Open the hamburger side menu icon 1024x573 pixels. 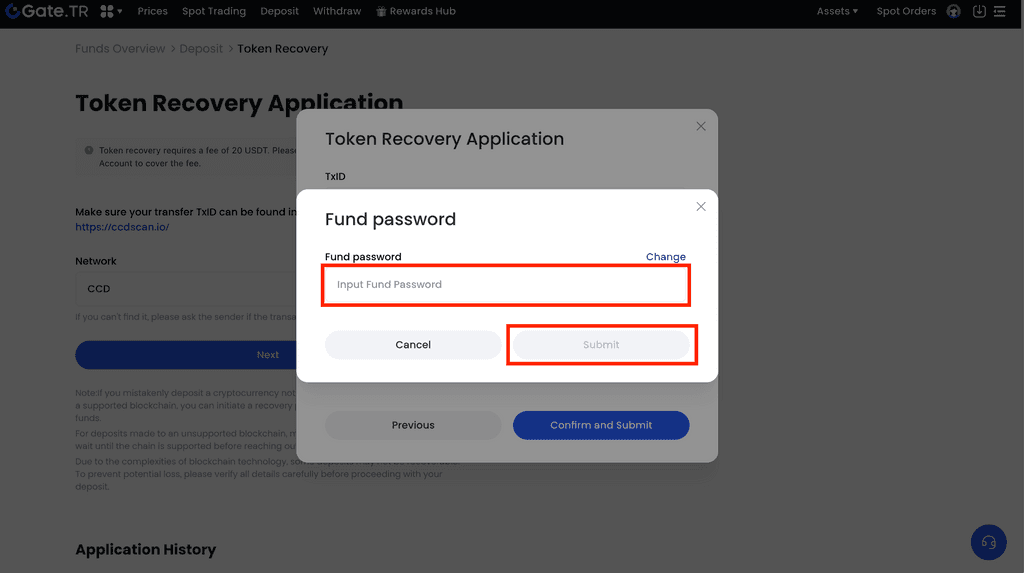[x=999, y=11]
